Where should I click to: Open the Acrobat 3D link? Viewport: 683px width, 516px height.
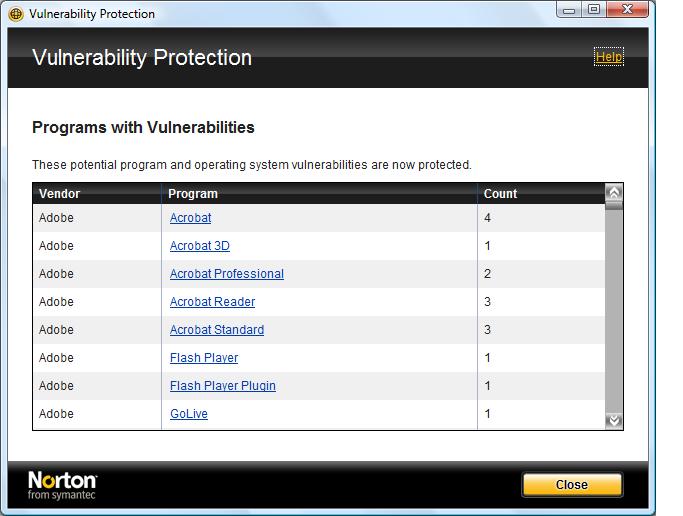[x=199, y=246]
